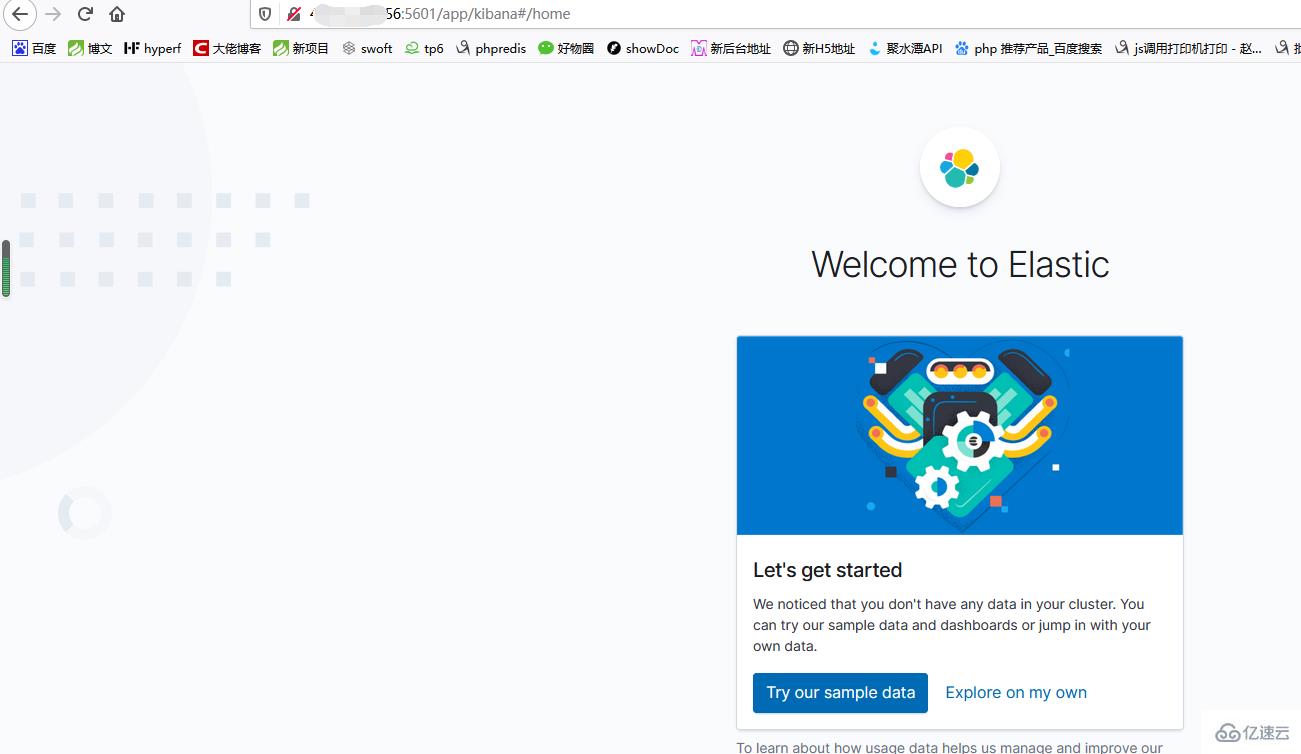Screen dimensions: 1301x754
Task: Click the Welcome to Elastic heading
Action: [x=960, y=264]
